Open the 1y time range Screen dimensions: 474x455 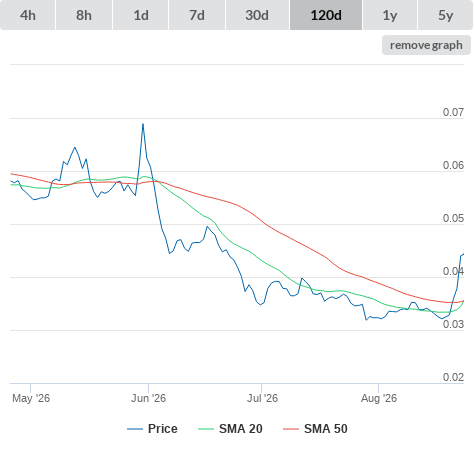click(390, 15)
